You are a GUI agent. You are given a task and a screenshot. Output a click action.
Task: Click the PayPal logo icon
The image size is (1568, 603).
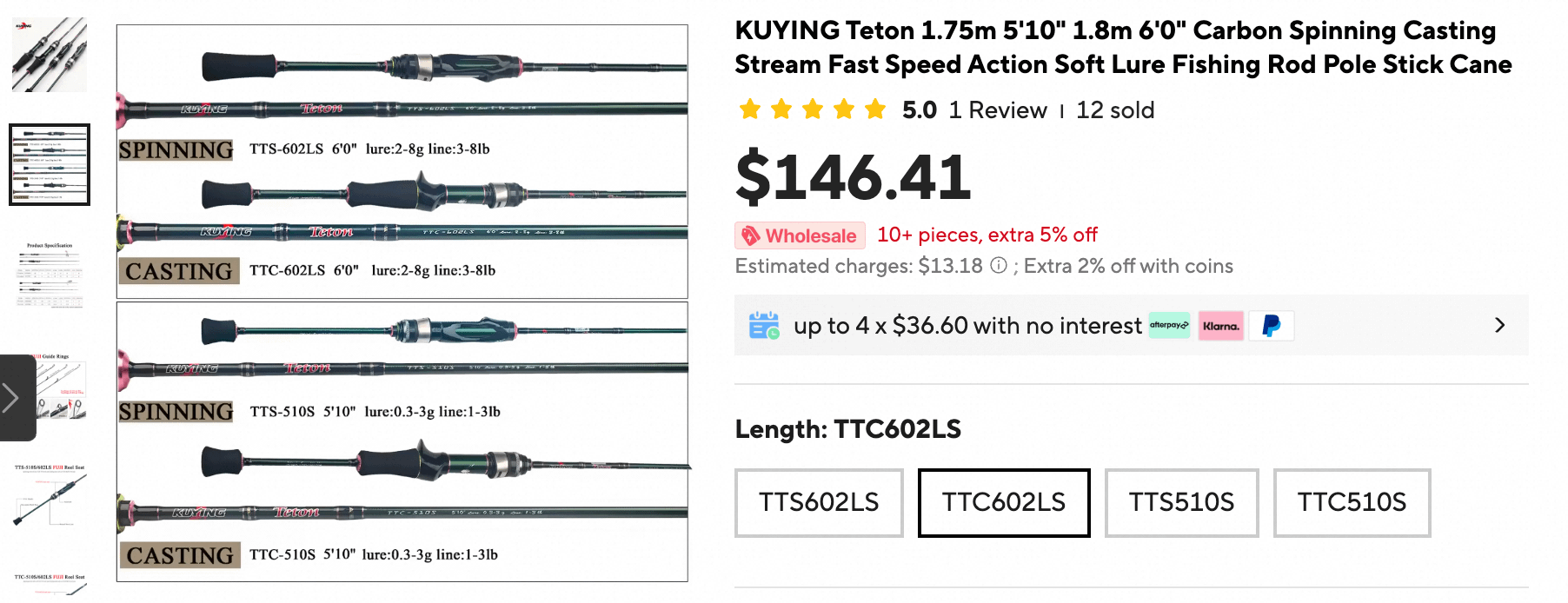1271,326
